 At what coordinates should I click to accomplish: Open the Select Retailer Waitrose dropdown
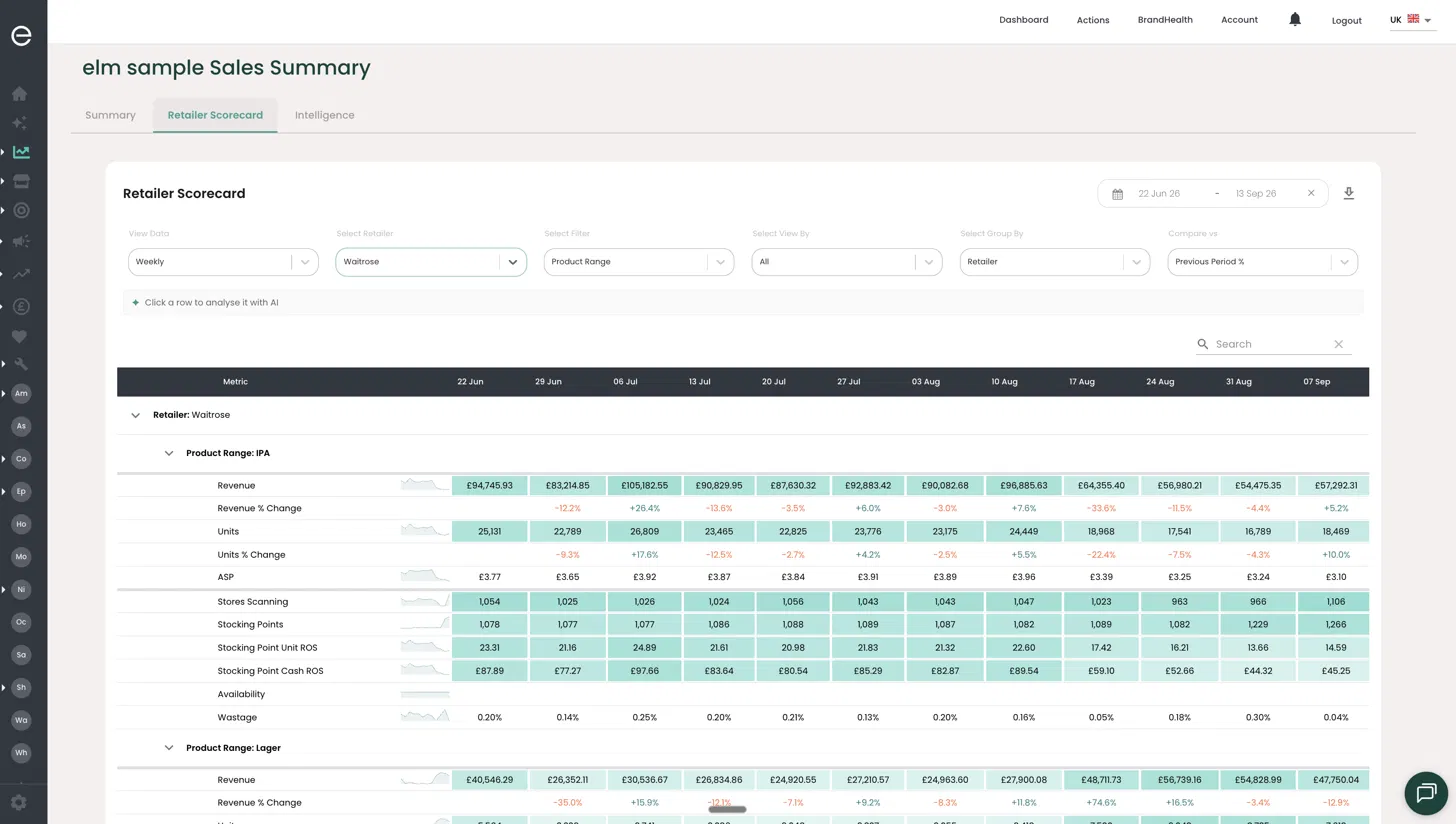[431, 262]
